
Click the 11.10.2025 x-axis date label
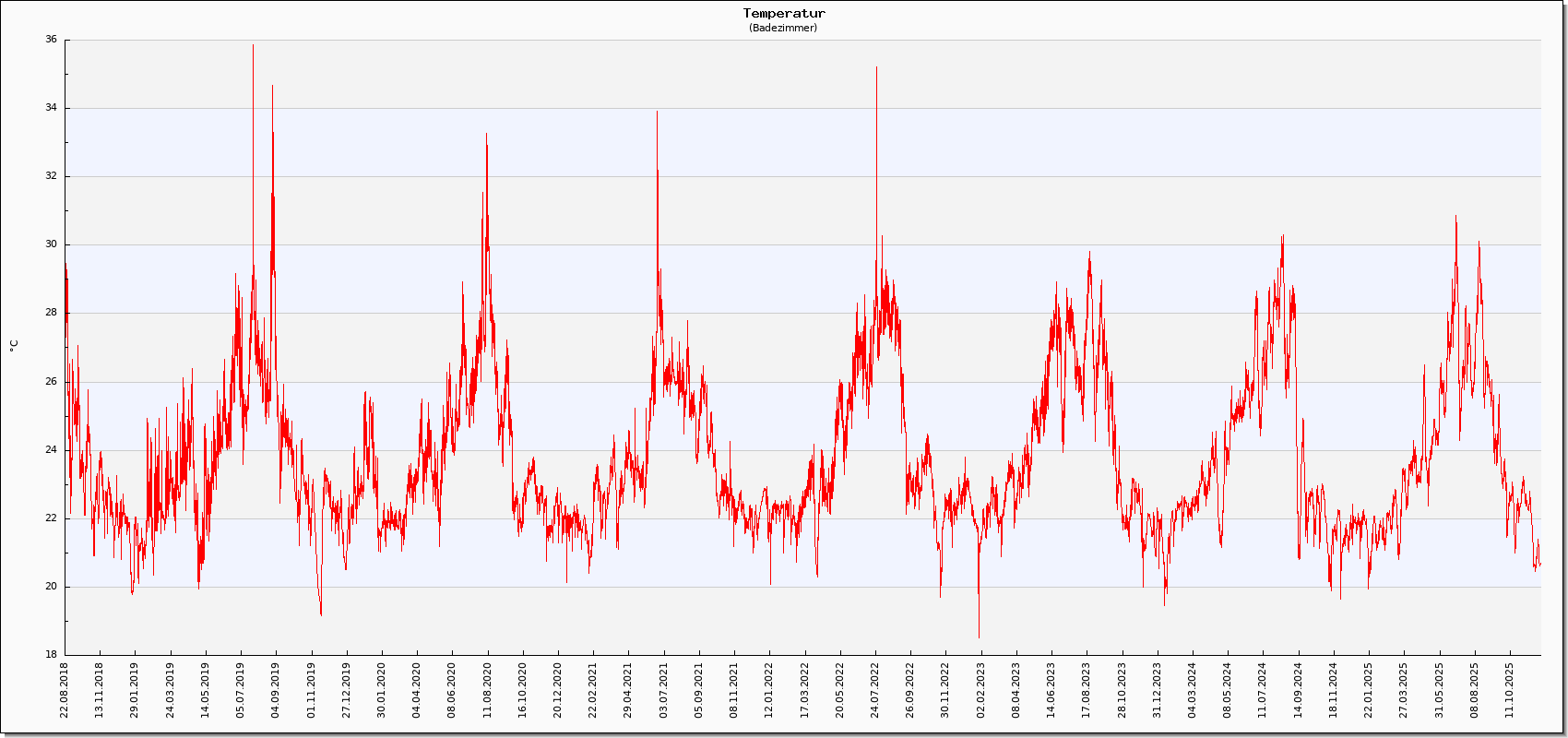[1509, 689]
